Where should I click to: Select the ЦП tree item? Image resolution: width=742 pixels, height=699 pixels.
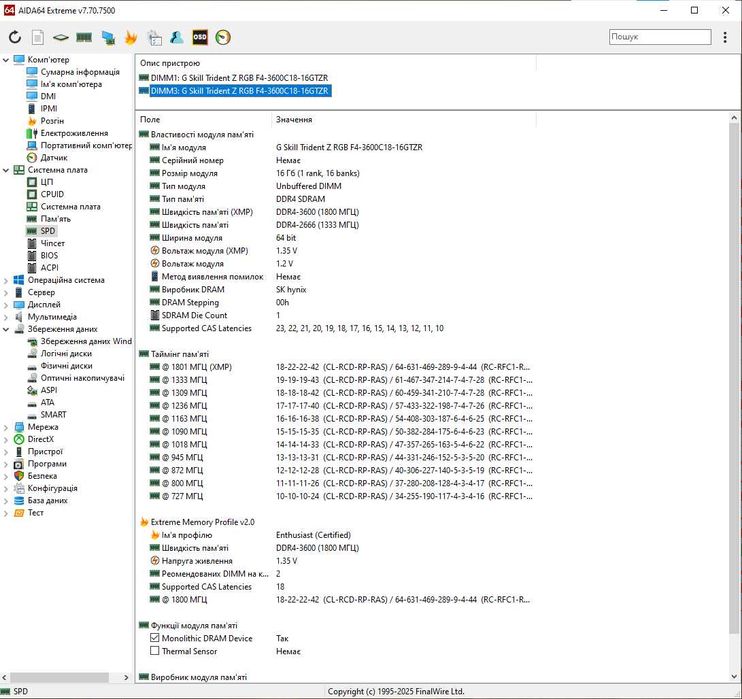[46, 182]
